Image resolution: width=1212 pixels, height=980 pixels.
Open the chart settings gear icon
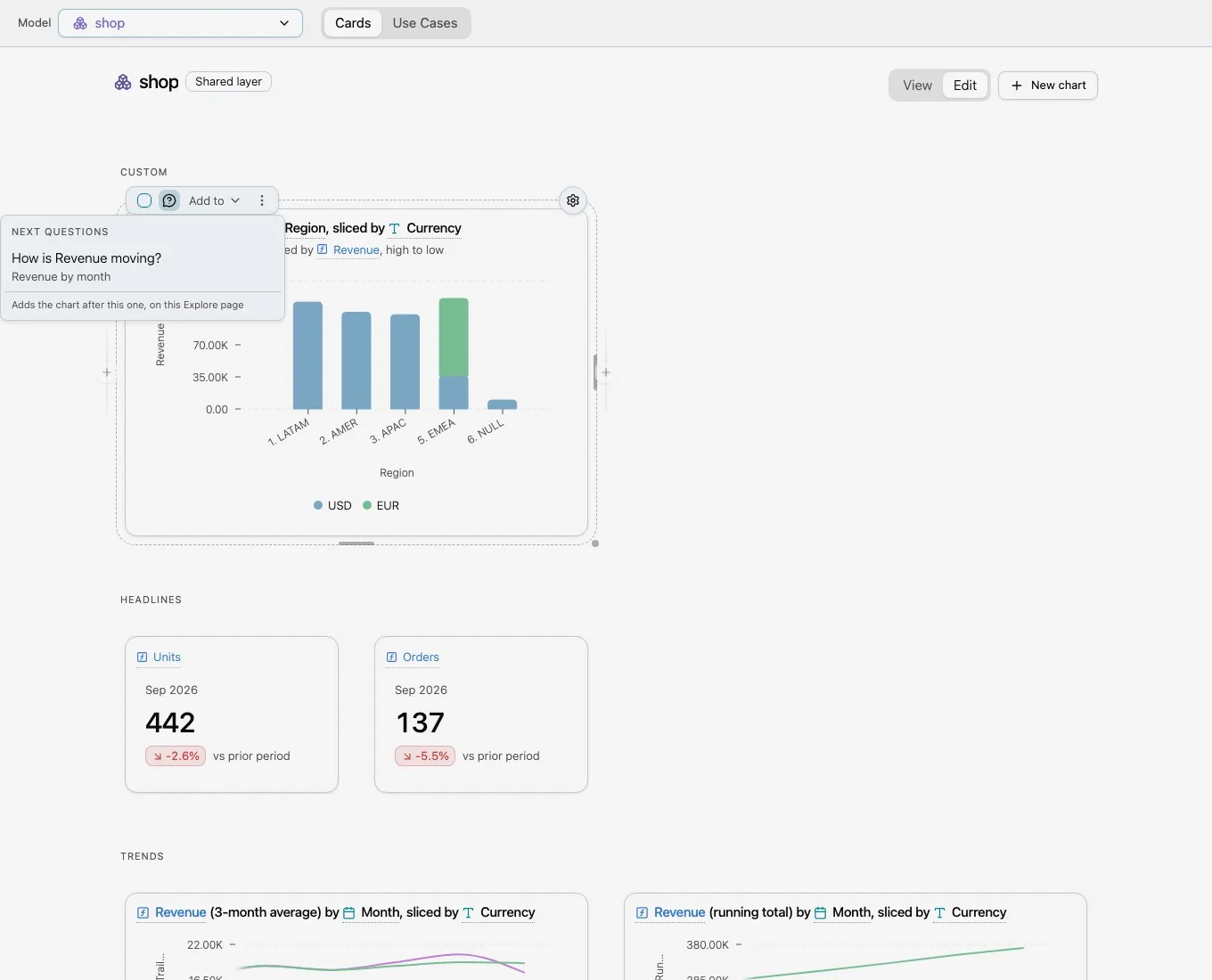573,200
